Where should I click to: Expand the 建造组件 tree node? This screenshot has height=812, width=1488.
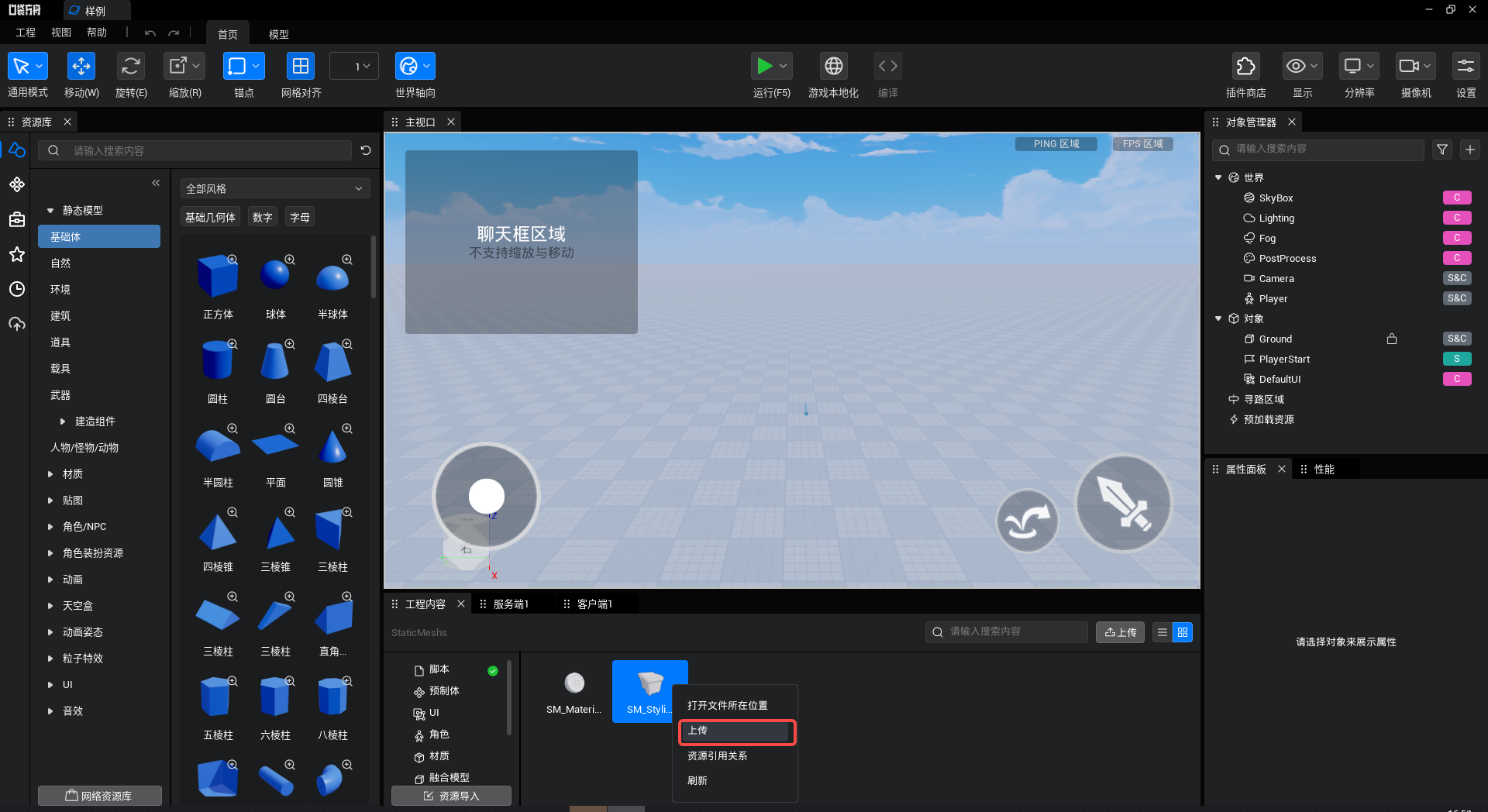tap(63, 421)
